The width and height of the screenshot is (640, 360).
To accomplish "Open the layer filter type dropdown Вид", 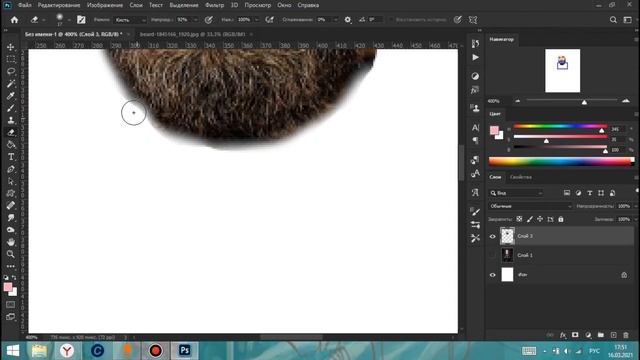I will click(x=516, y=193).
